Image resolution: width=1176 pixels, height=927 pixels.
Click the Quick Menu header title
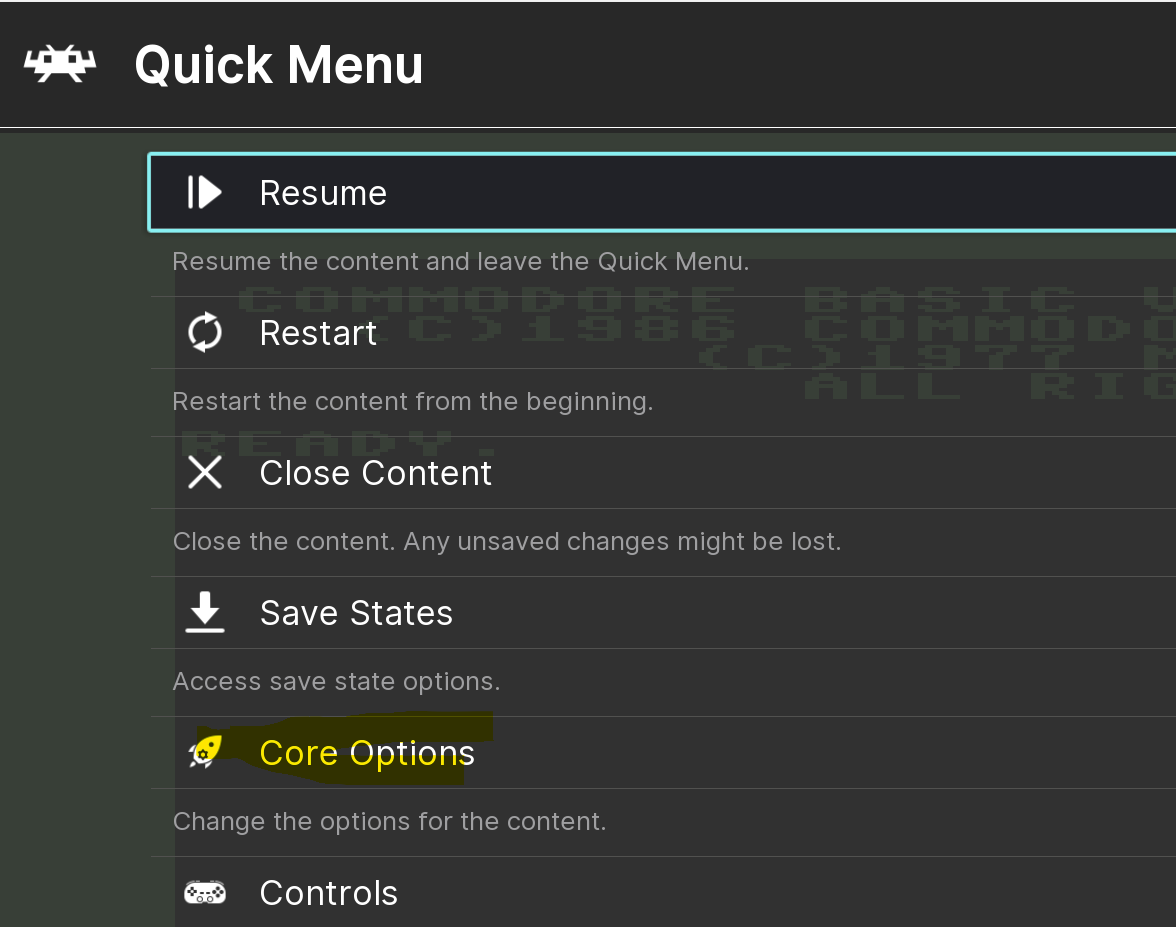(278, 64)
